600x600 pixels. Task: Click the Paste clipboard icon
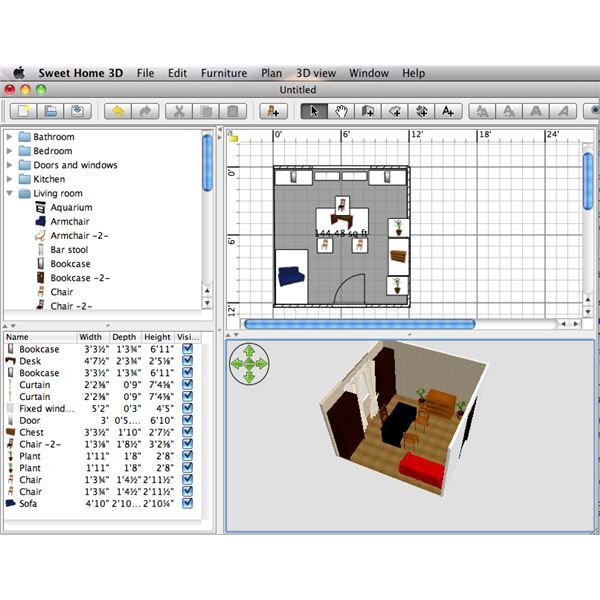[x=233, y=111]
